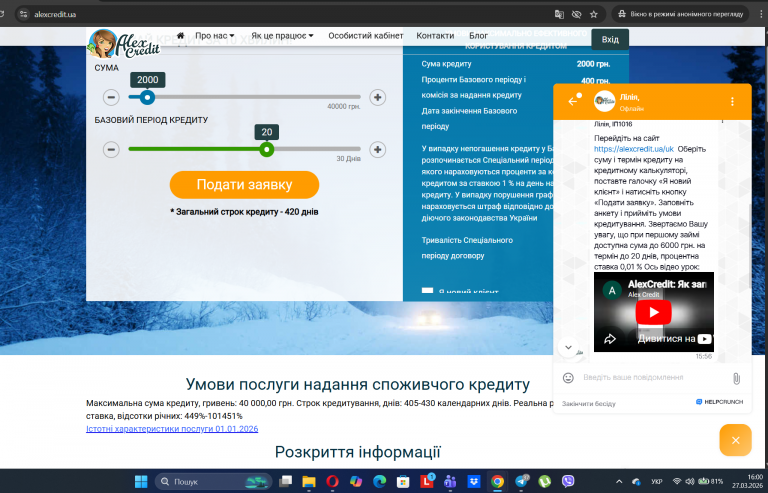Click "Дивитися на YouTube" on the video
Screen dimensions: 768x493
675,338
